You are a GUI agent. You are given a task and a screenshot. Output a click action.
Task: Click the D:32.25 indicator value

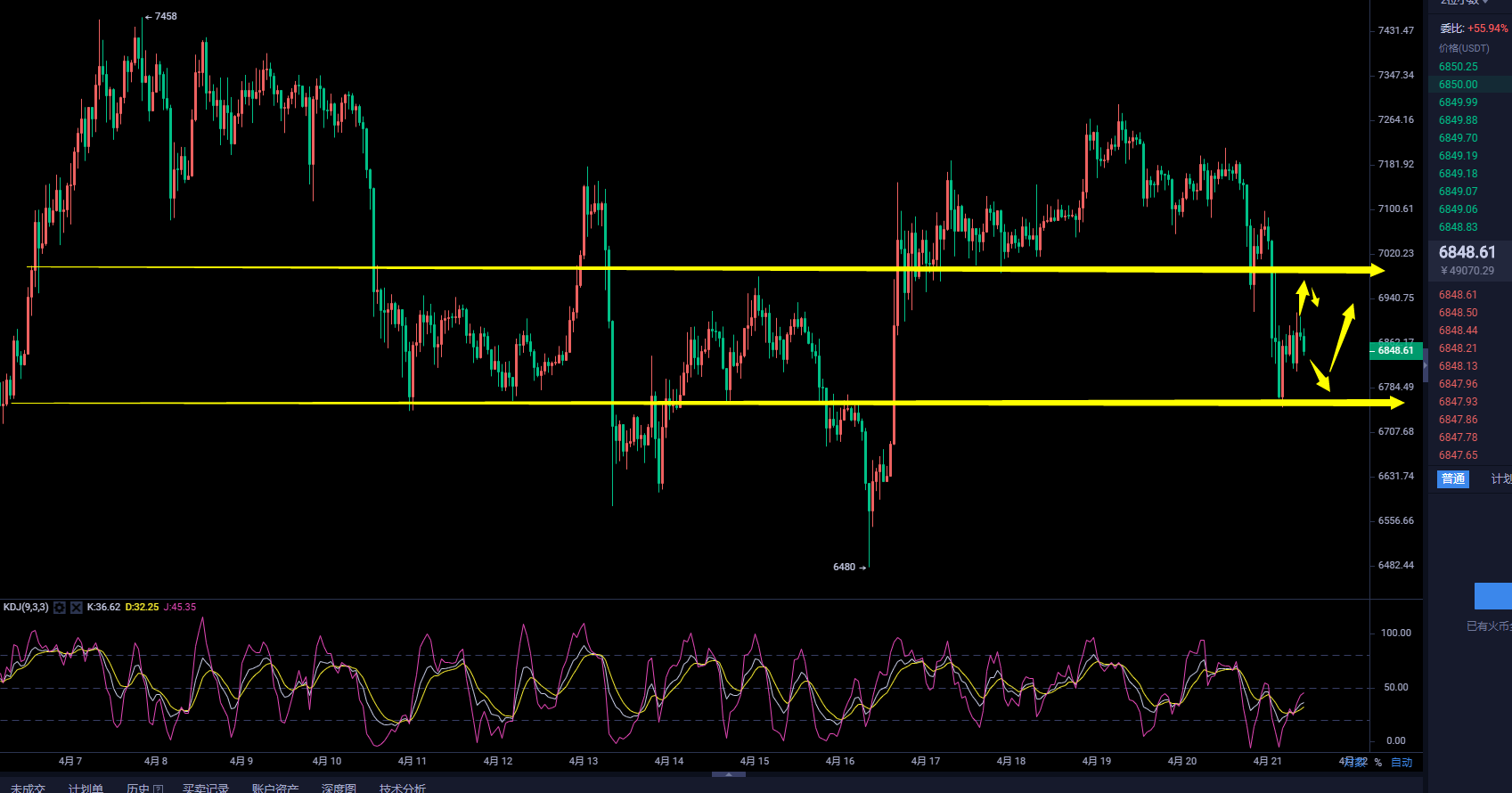pyautogui.click(x=142, y=608)
